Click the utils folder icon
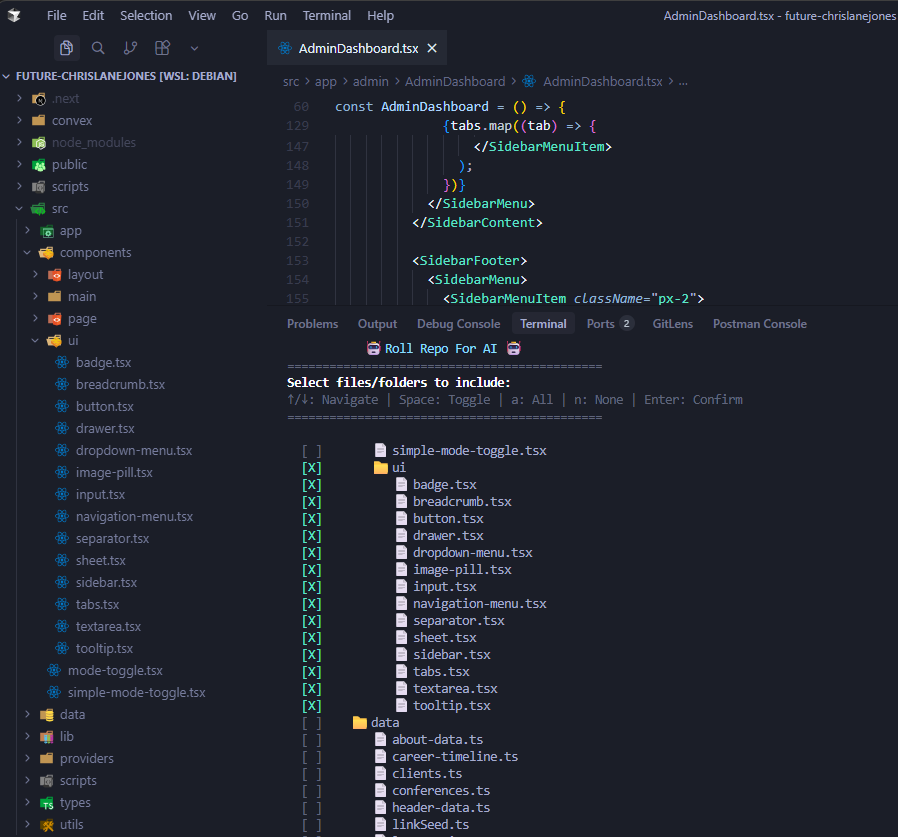 pyautogui.click(x=47, y=825)
